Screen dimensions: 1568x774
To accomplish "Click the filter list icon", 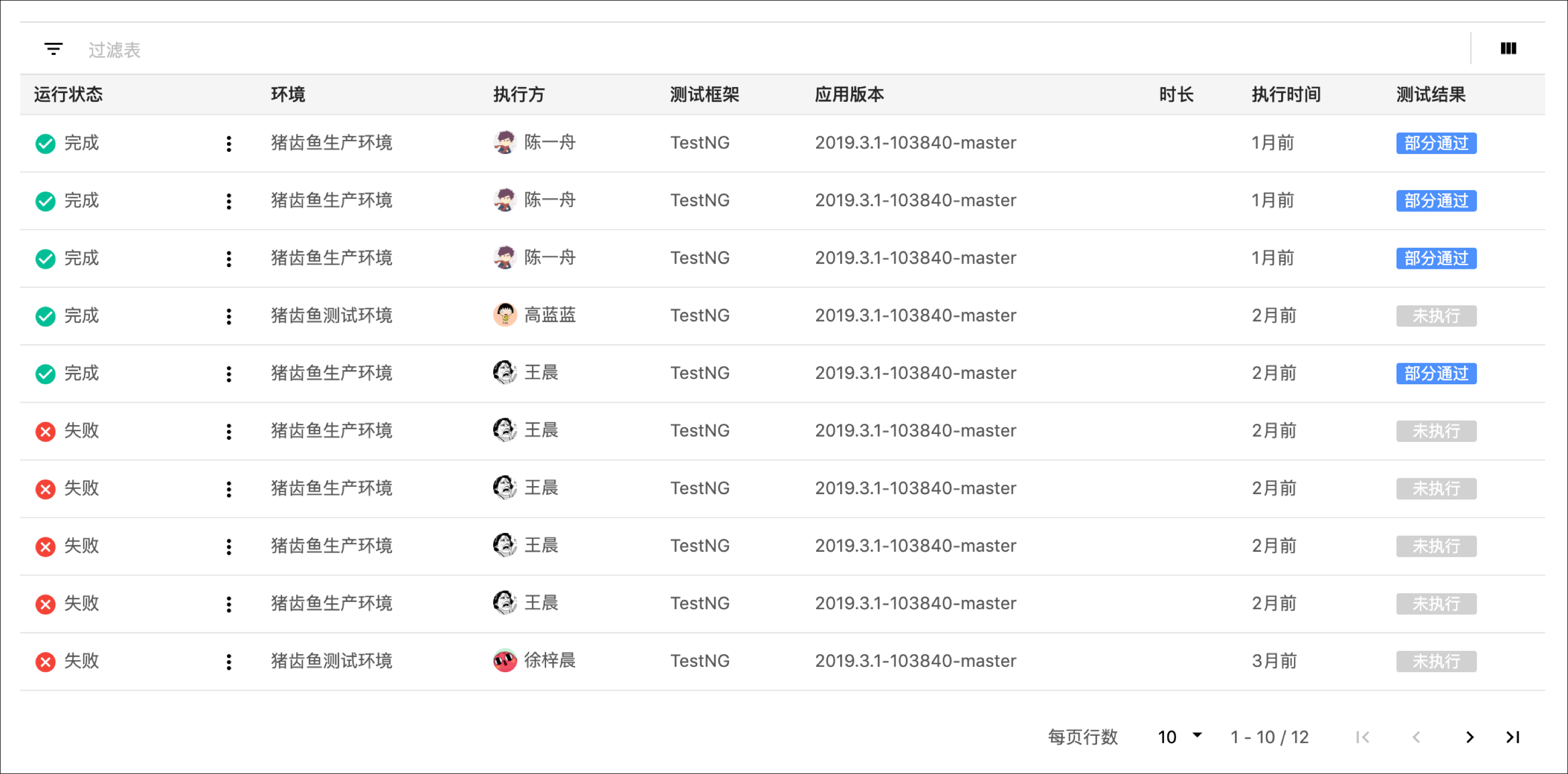I will pyautogui.click(x=53, y=48).
